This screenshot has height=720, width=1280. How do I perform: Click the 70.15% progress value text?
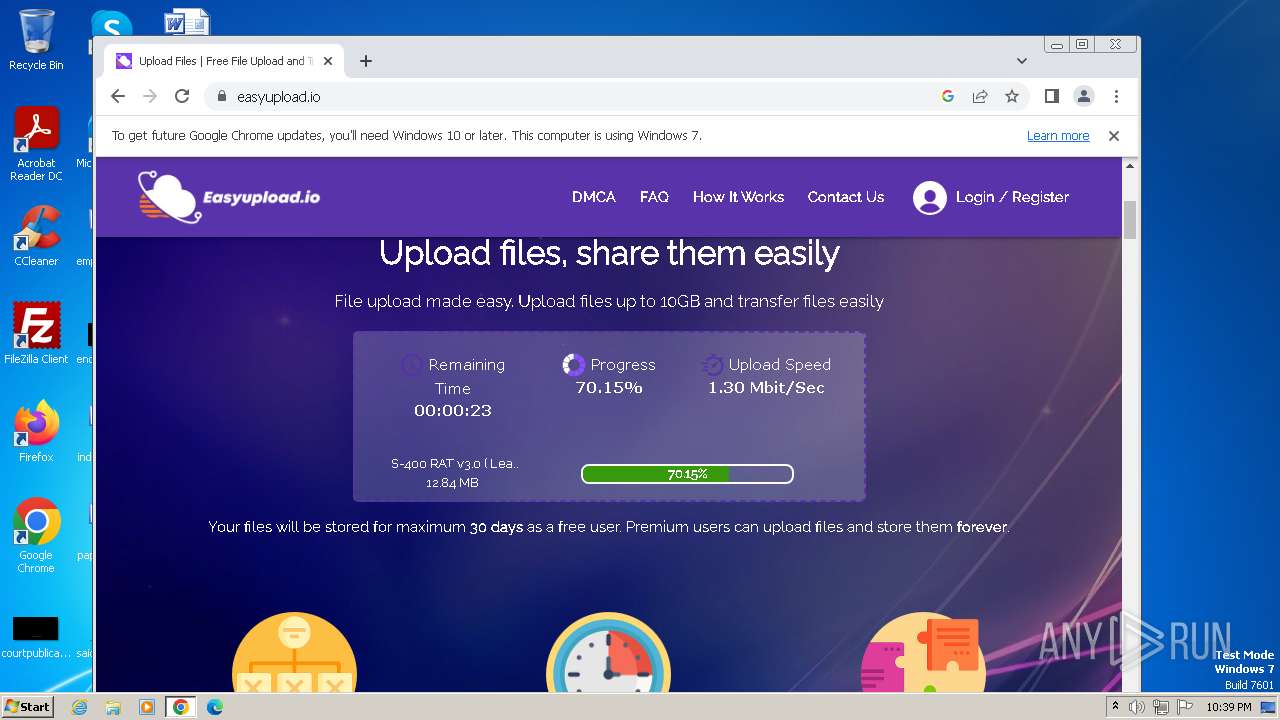[x=609, y=388]
